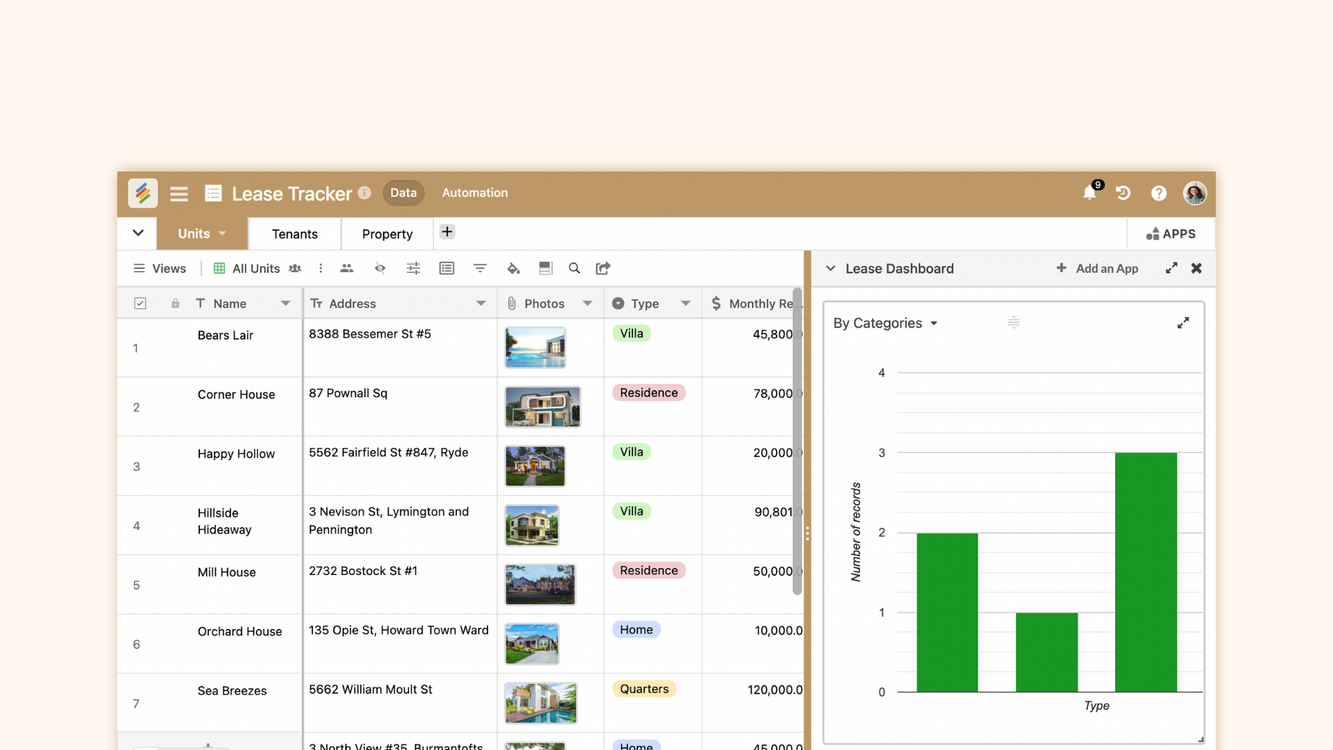
Task: Open the Automation section
Action: pyautogui.click(x=474, y=193)
